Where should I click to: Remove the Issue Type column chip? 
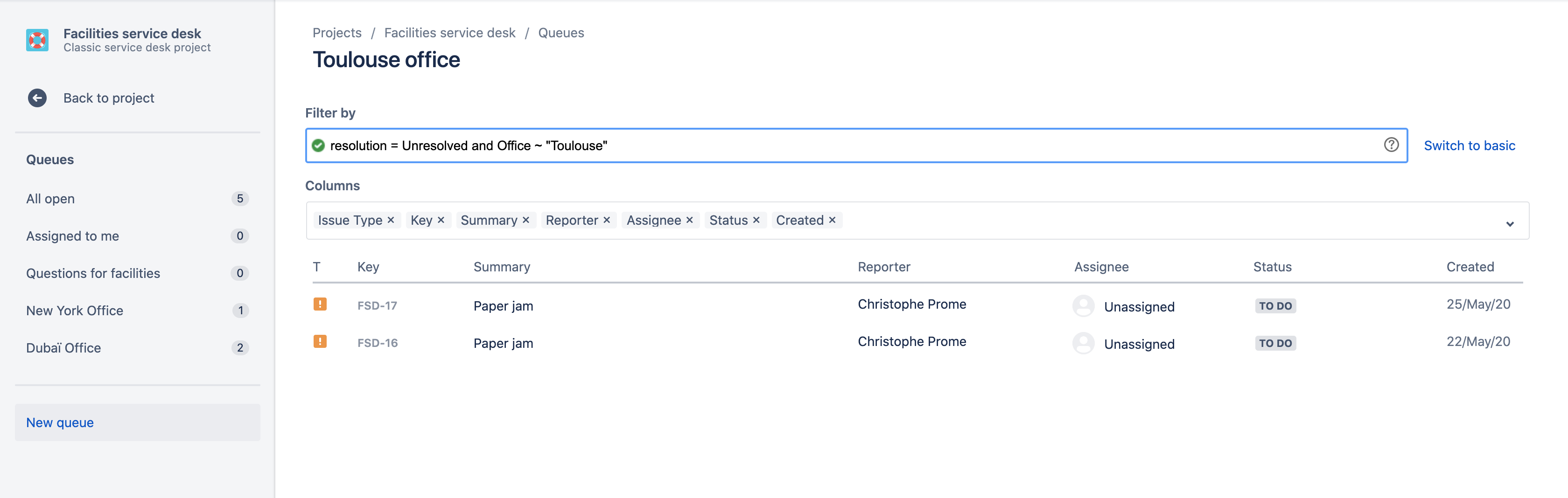pyautogui.click(x=392, y=220)
